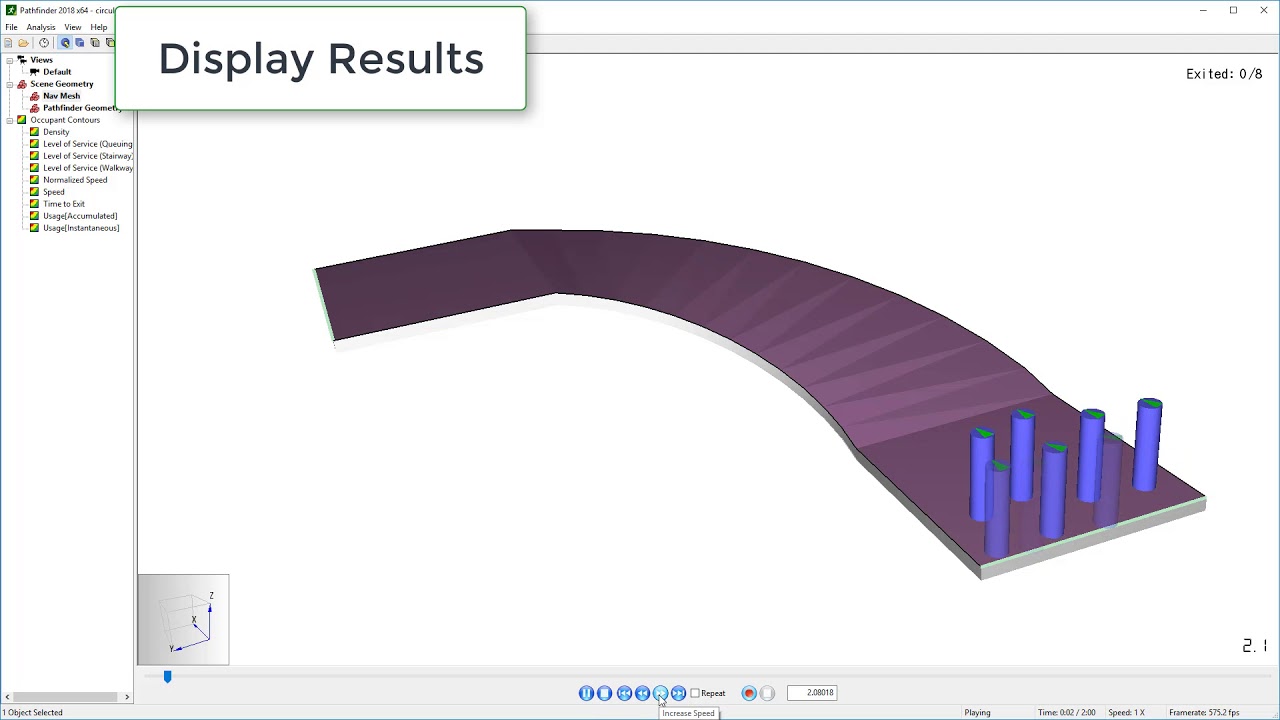
Task: Click the Time to Exit contour icon
Action: (35, 204)
